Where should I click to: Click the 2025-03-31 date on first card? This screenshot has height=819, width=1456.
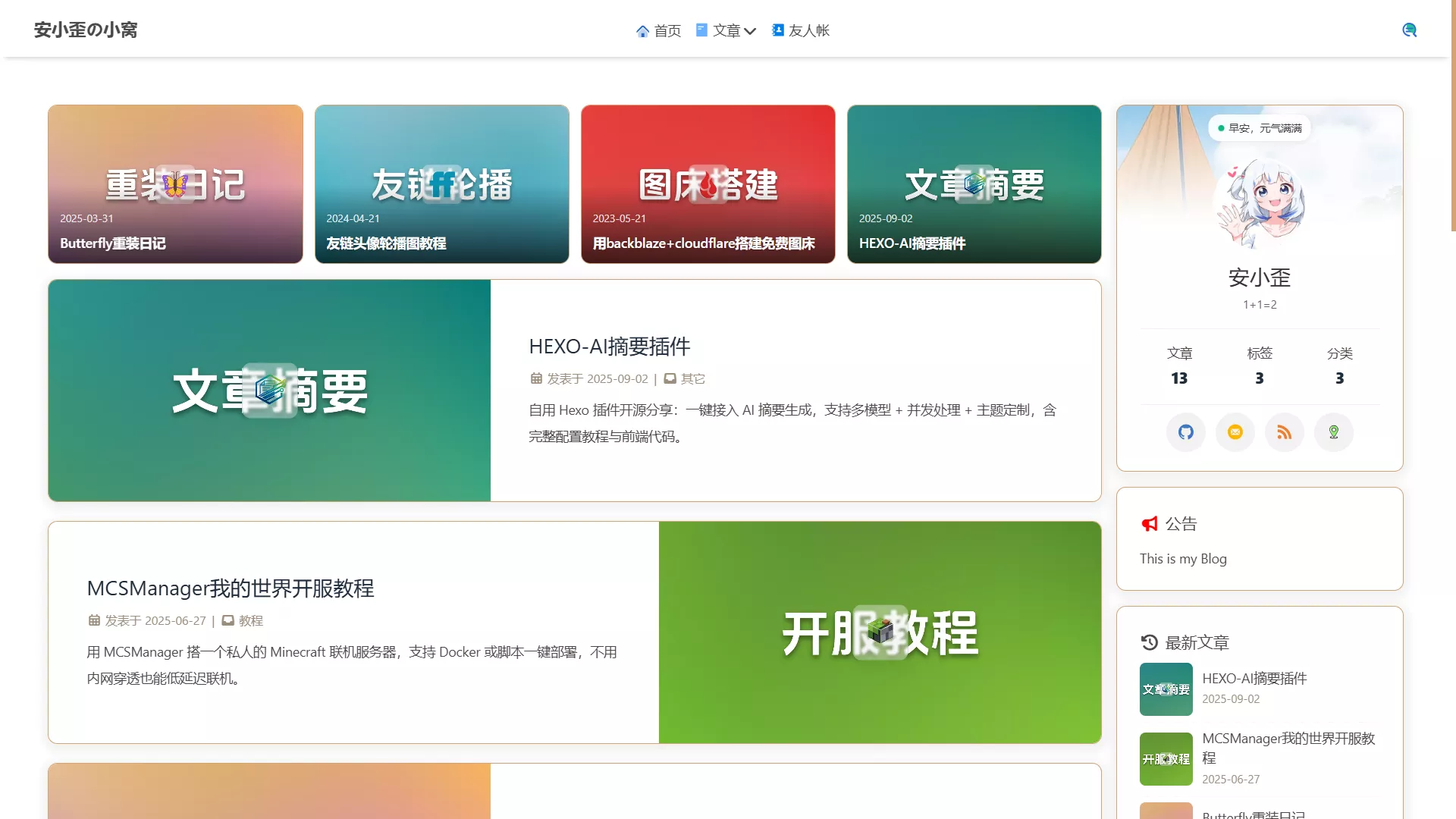pyautogui.click(x=86, y=218)
